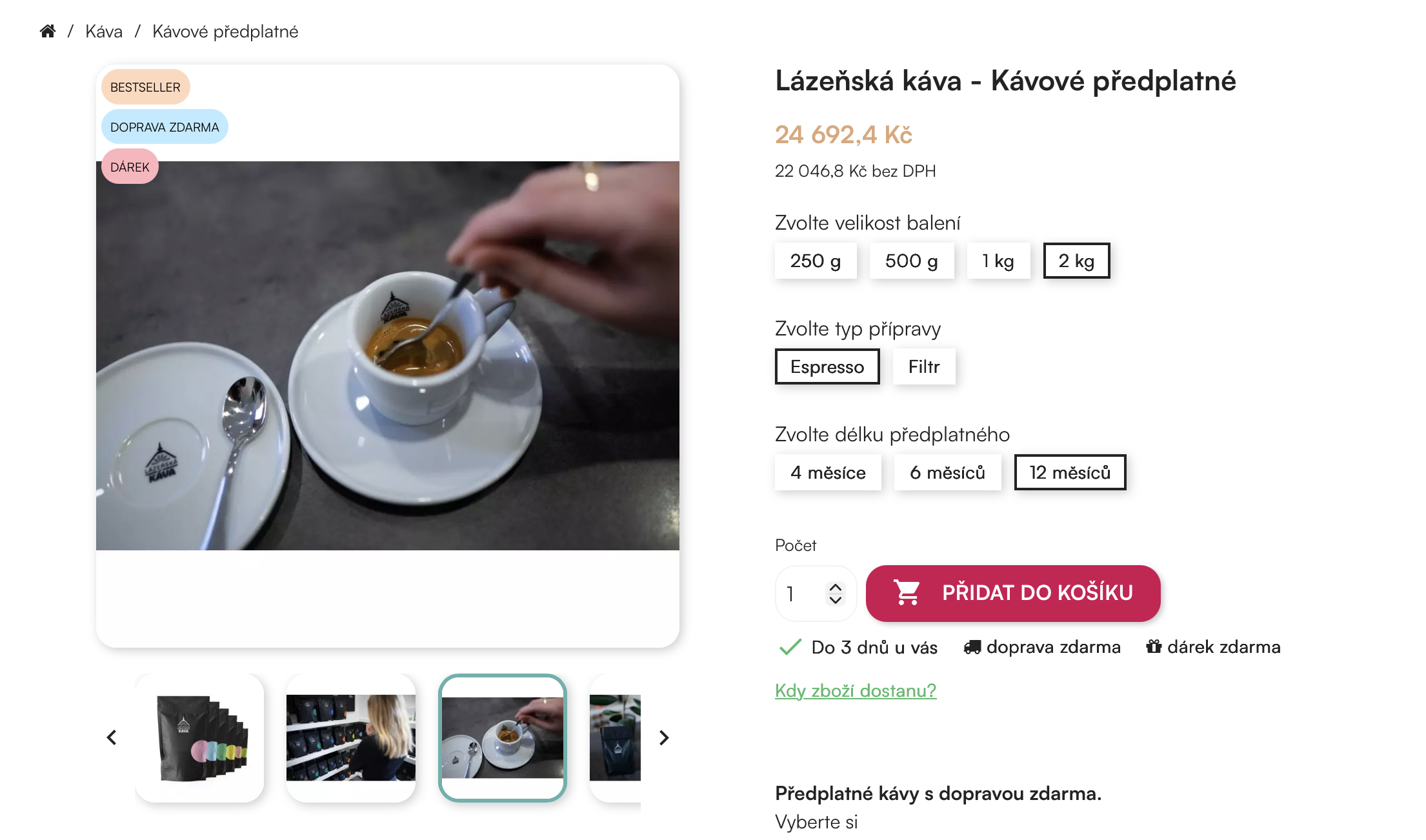Increase quantity with the up arrow
This screenshot has height=840, width=1426.
[836, 587]
